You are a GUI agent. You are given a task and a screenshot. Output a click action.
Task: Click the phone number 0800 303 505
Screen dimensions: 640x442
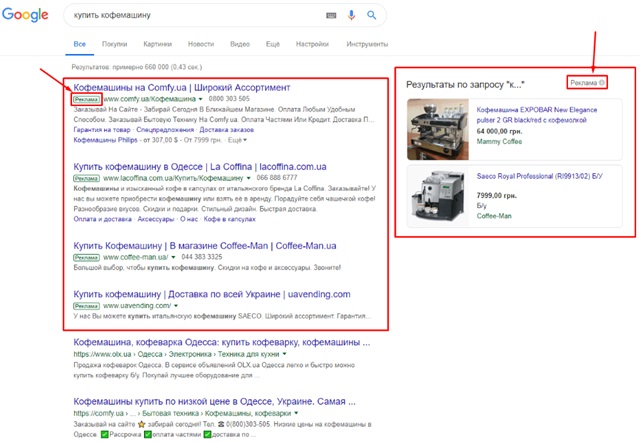tap(229, 99)
